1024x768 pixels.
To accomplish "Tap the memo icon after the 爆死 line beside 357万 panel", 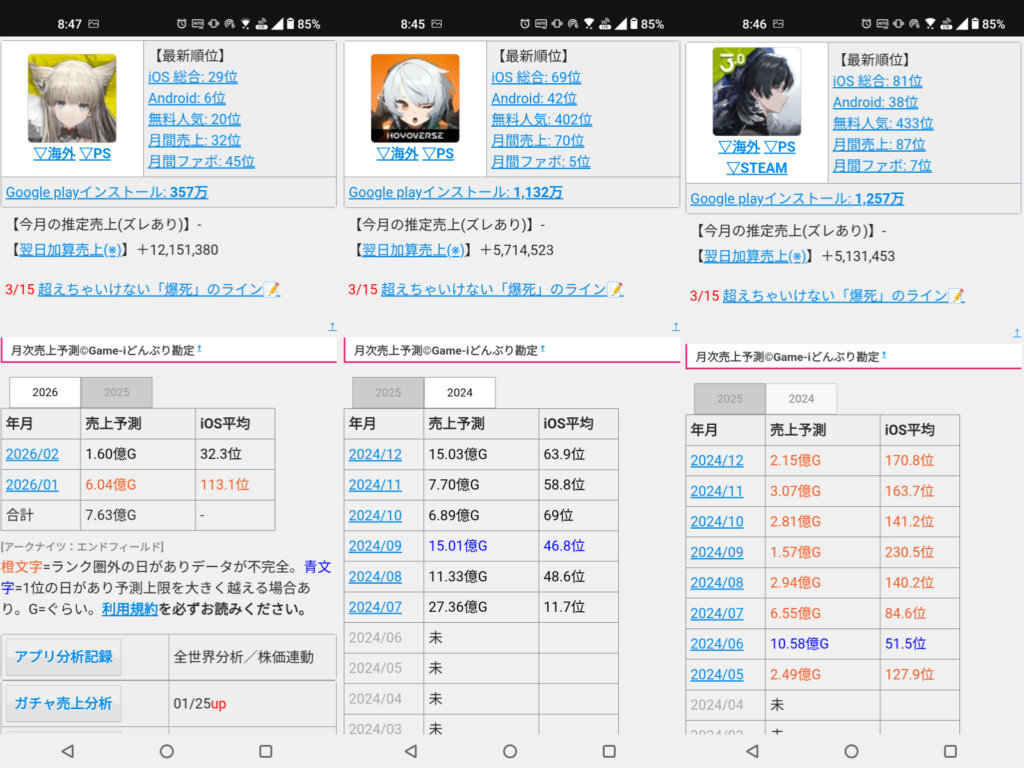I will (x=272, y=289).
